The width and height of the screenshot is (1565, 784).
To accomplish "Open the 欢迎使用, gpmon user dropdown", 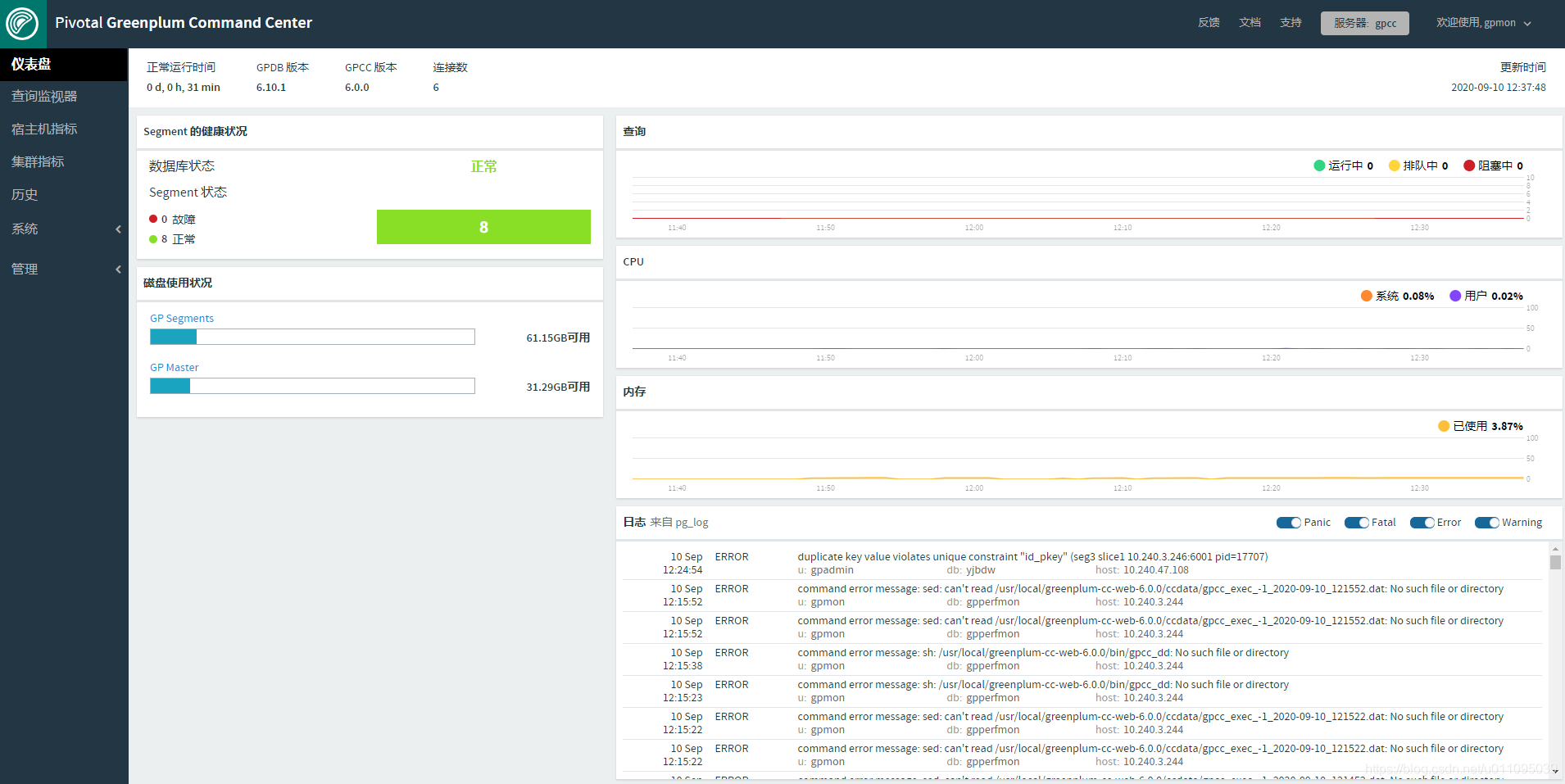I will click(x=1483, y=23).
